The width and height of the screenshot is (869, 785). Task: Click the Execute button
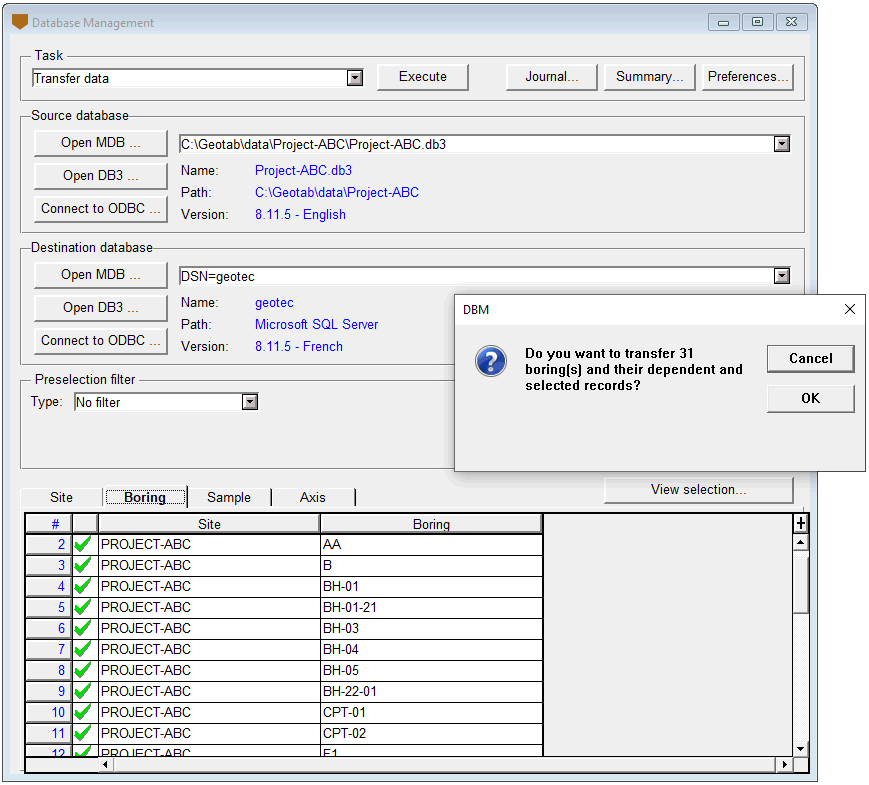pyautogui.click(x=422, y=77)
